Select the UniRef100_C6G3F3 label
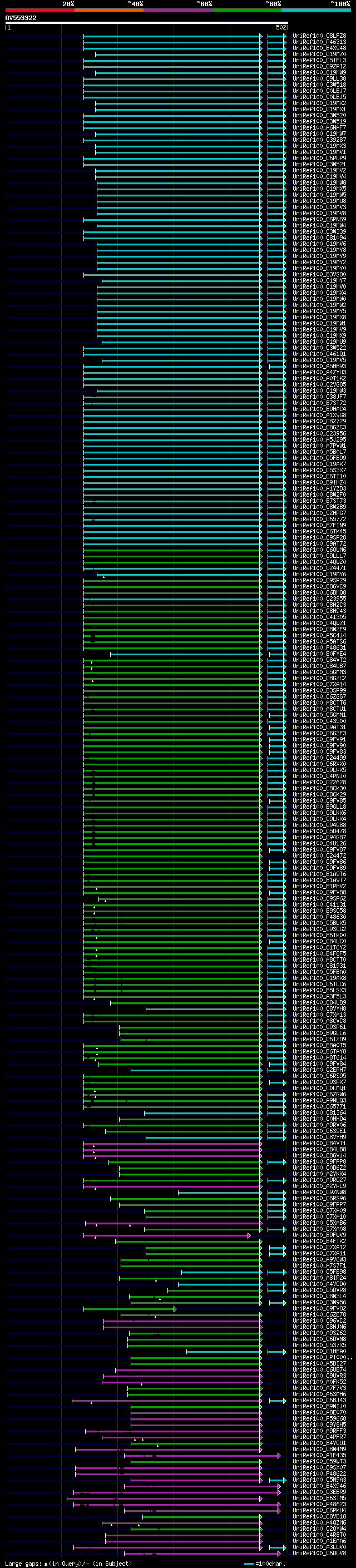 click(x=319, y=734)
